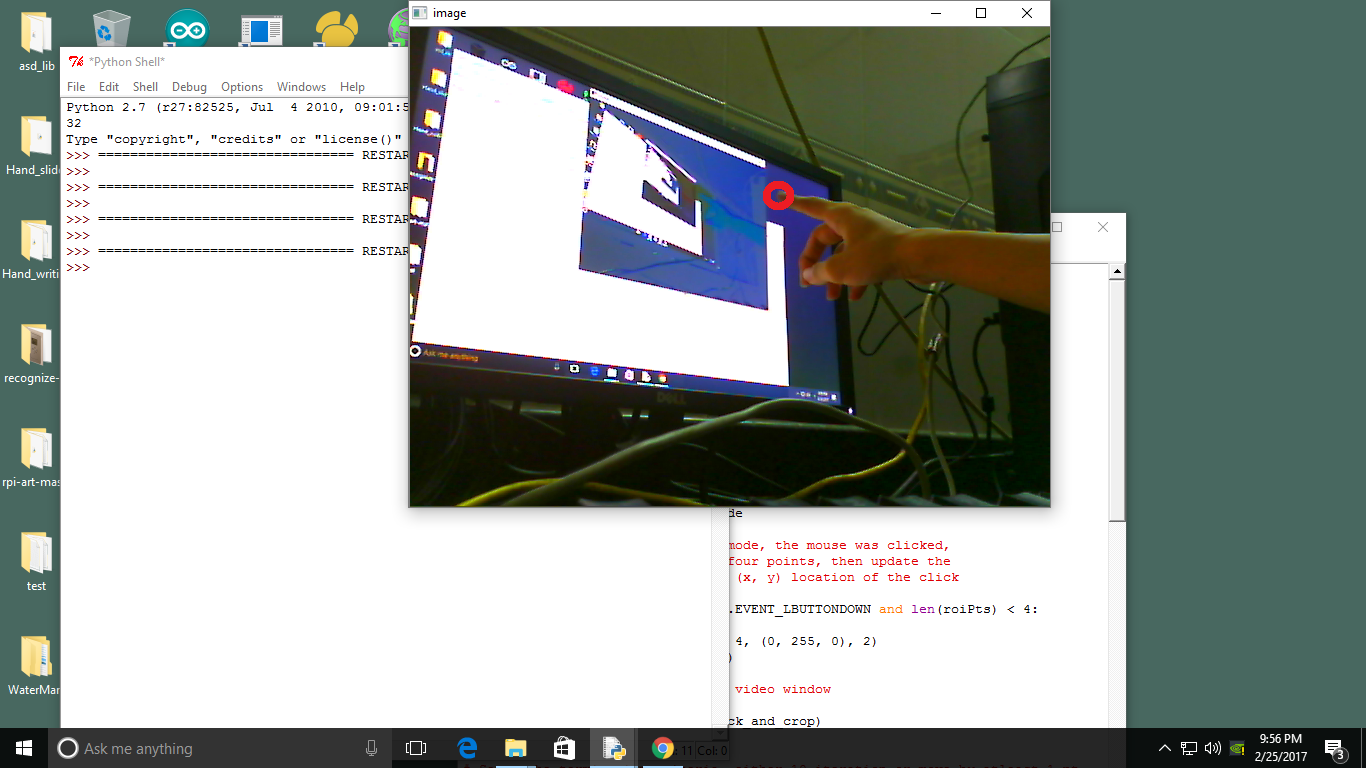
Task: Click '(x, y) location of the click' comment
Action: [848, 577]
